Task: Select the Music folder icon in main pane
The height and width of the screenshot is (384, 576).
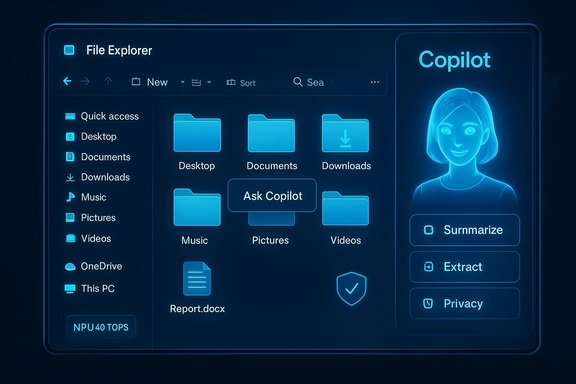Action: coord(197,207)
